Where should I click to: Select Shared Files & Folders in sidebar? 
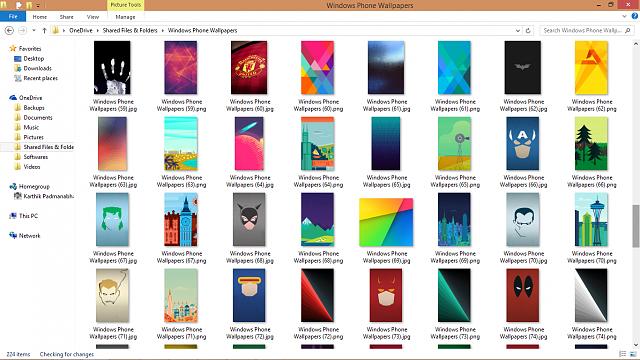[48, 147]
